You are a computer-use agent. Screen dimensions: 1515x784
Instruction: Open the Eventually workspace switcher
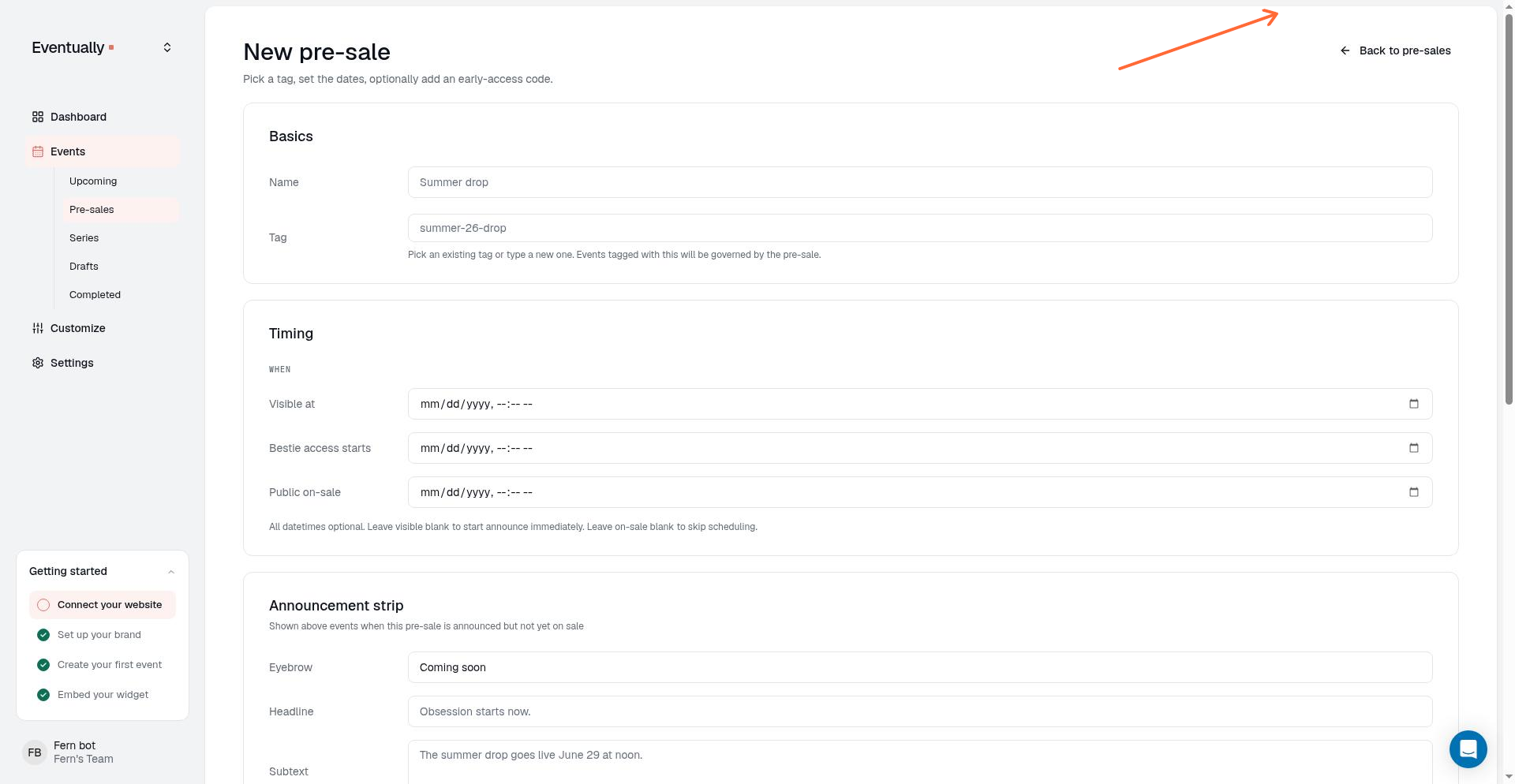pyautogui.click(x=167, y=47)
